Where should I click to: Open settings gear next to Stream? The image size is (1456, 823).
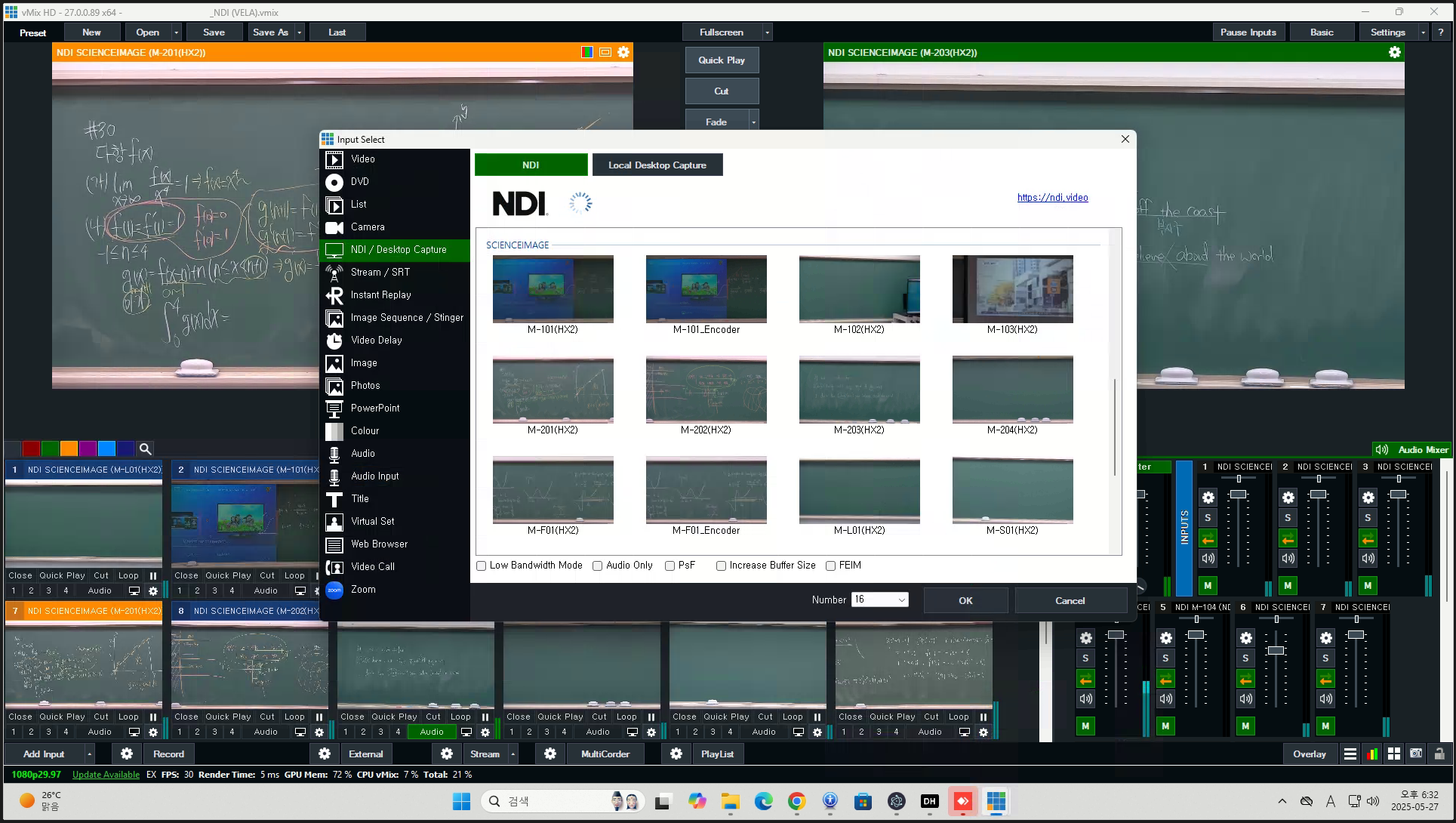447,754
